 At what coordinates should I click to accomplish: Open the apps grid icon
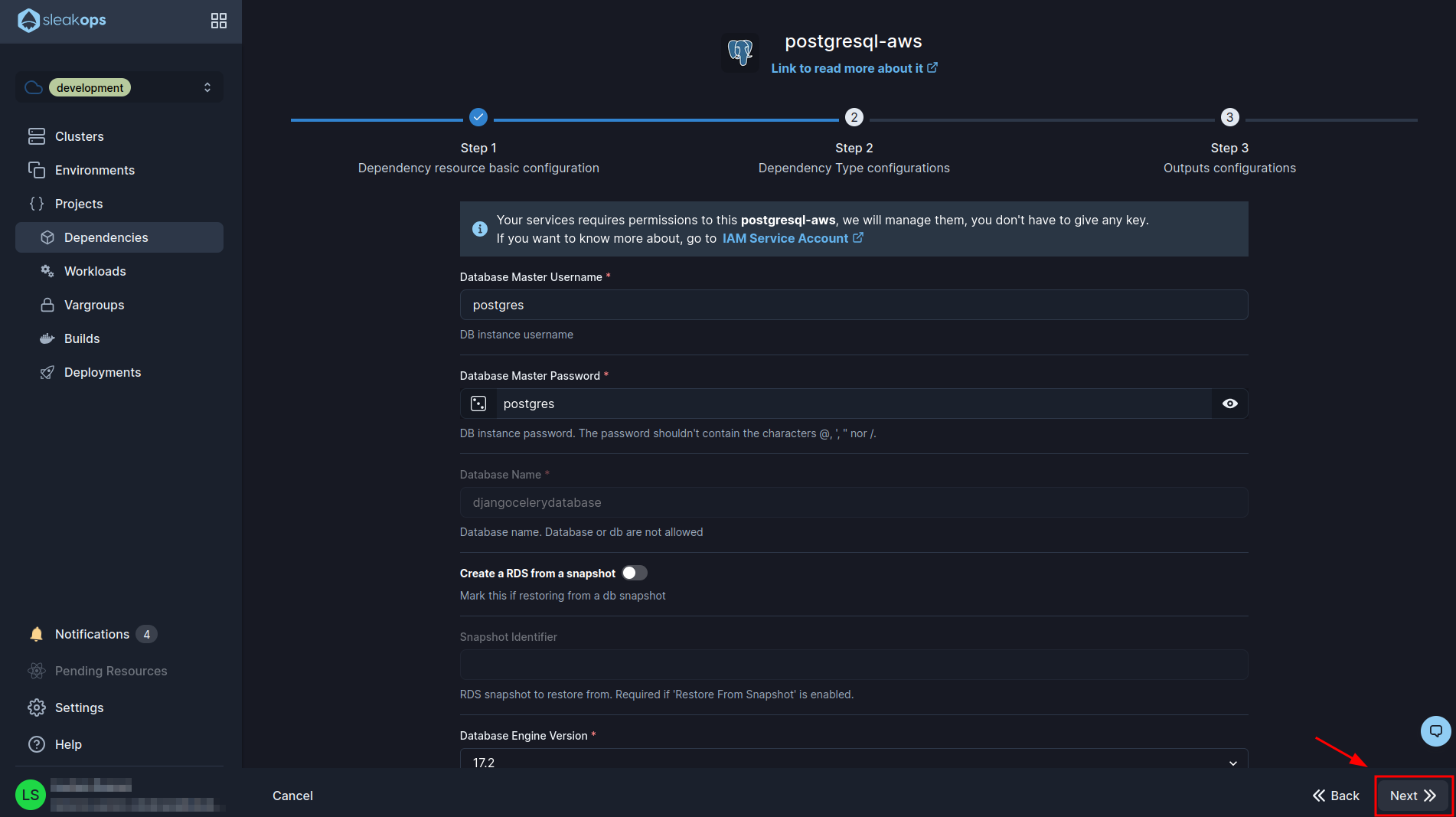click(x=219, y=21)
